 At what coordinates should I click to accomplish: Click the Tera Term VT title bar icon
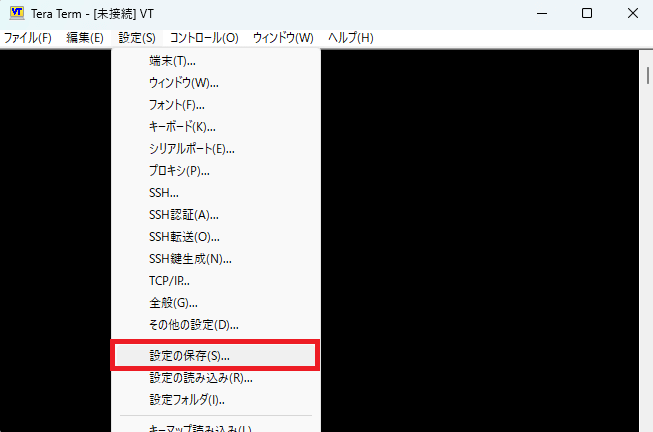coord(17,13)
